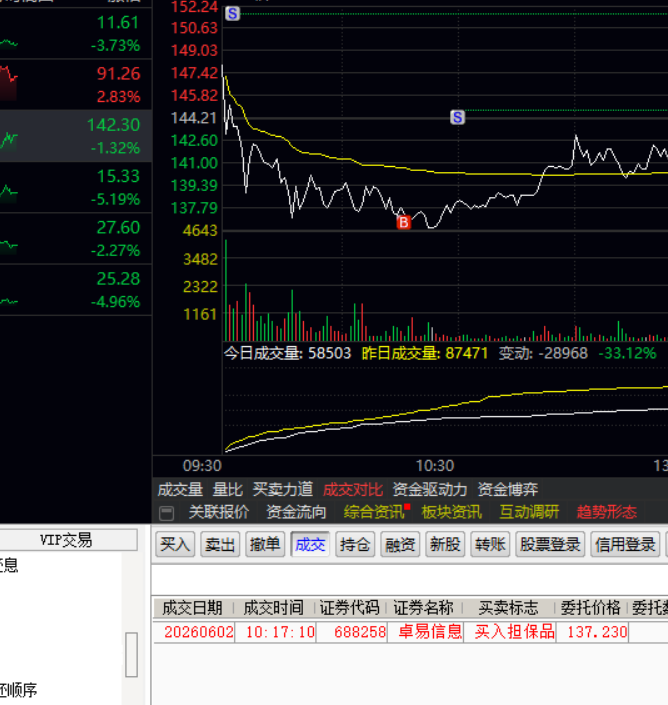
Task: Click the left panel vertical scrollbar thumb
Action: [x=131, y=654]
